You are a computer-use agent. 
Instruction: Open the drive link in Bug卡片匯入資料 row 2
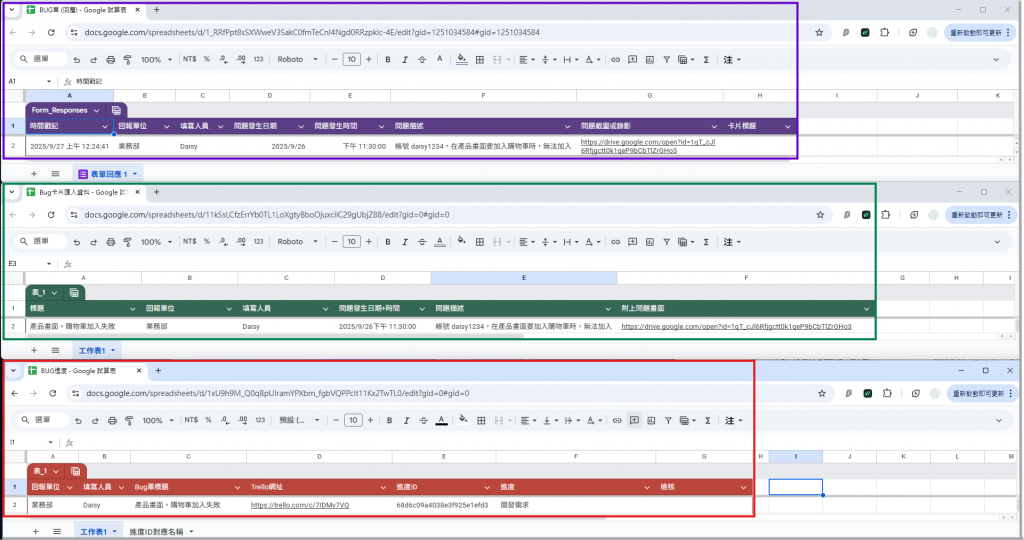click(x=736, y=326)
